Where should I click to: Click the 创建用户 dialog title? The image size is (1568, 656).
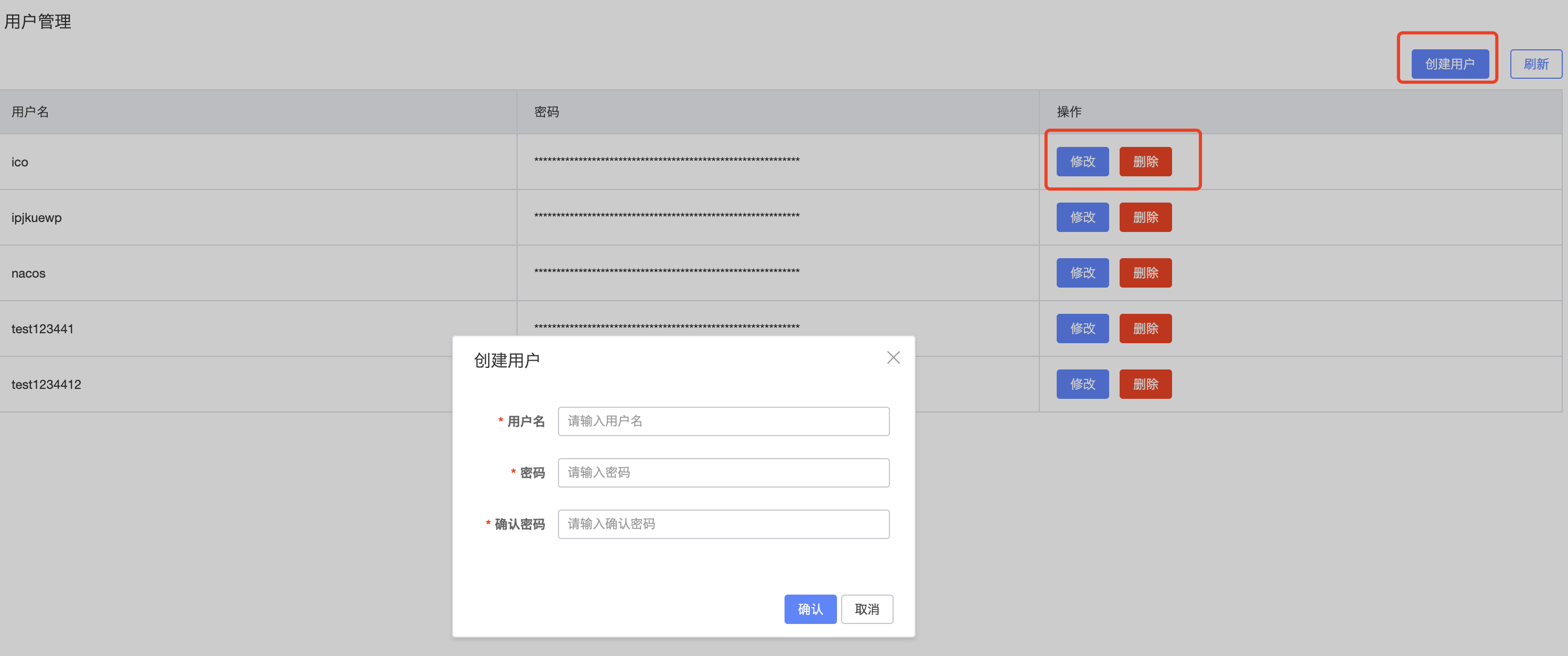point(507,361)
